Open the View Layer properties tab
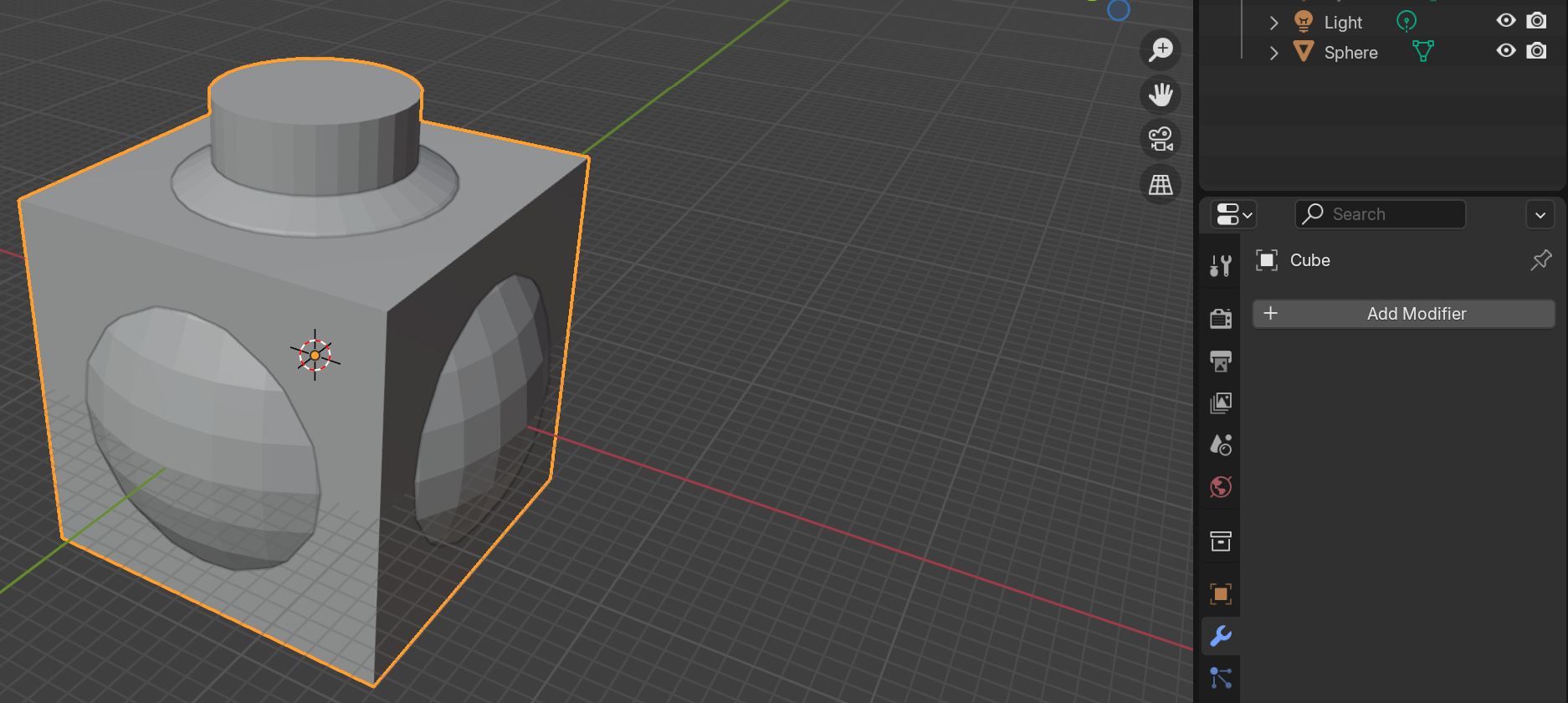The height and width of the screenshot is (703, 1568). 1221,403
